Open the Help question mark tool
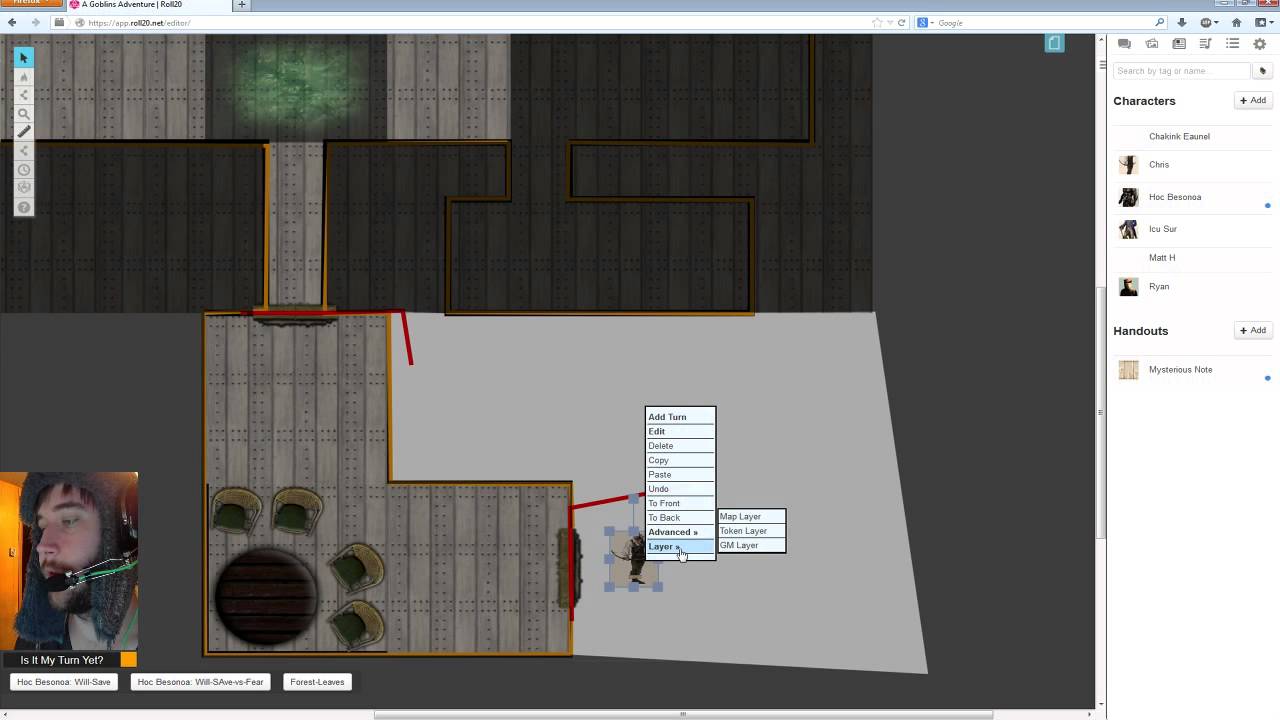Screen dimensions: 1280x720 (x=24, y=207)
